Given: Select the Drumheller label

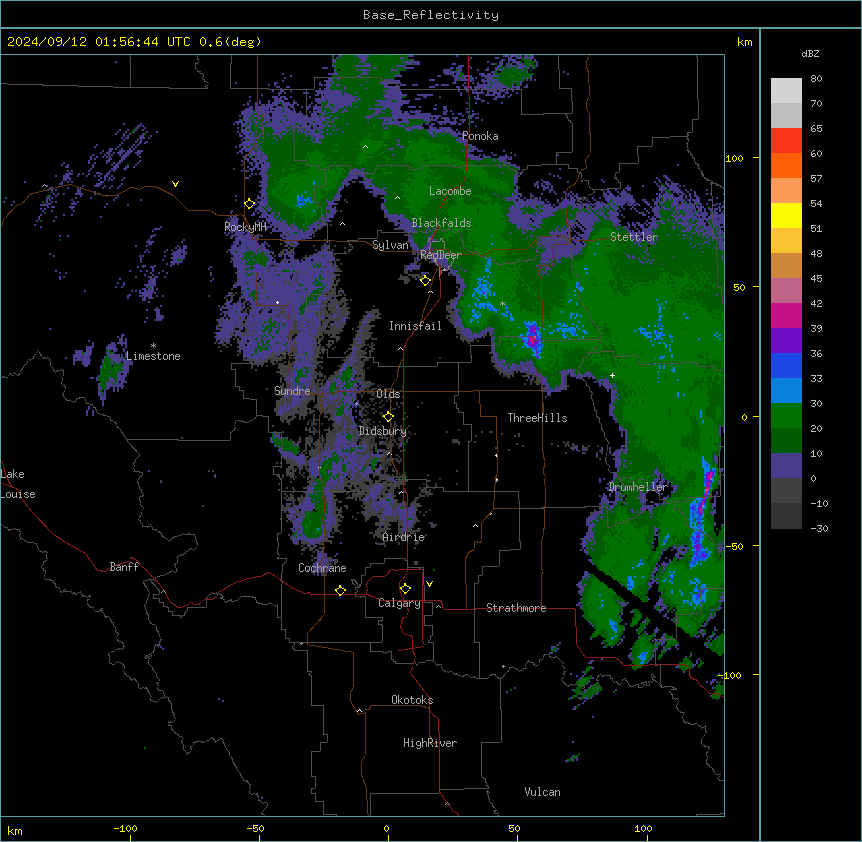Looking at the screenshot, I should 638,487.
